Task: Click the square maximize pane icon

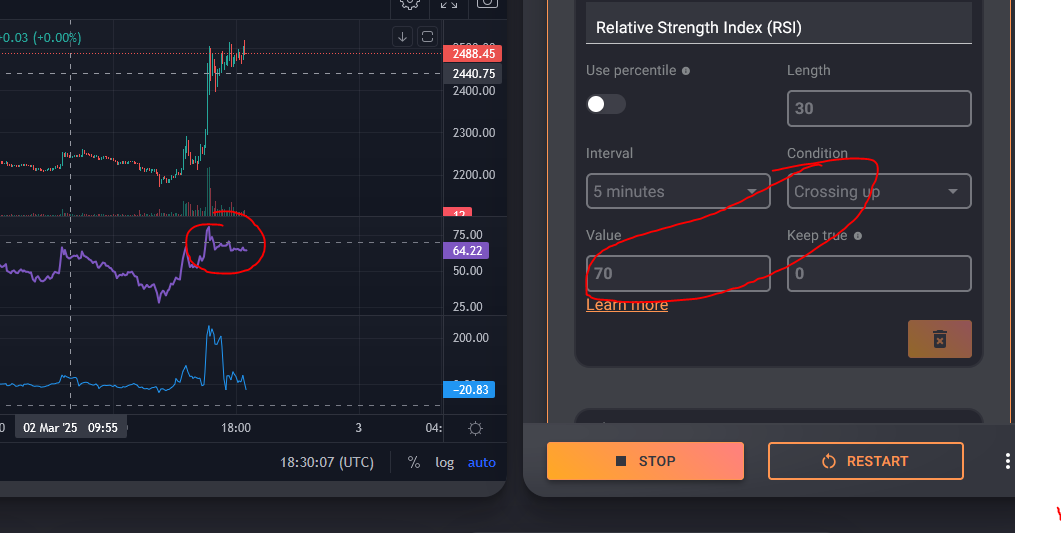Action: [x=427, y=37]
